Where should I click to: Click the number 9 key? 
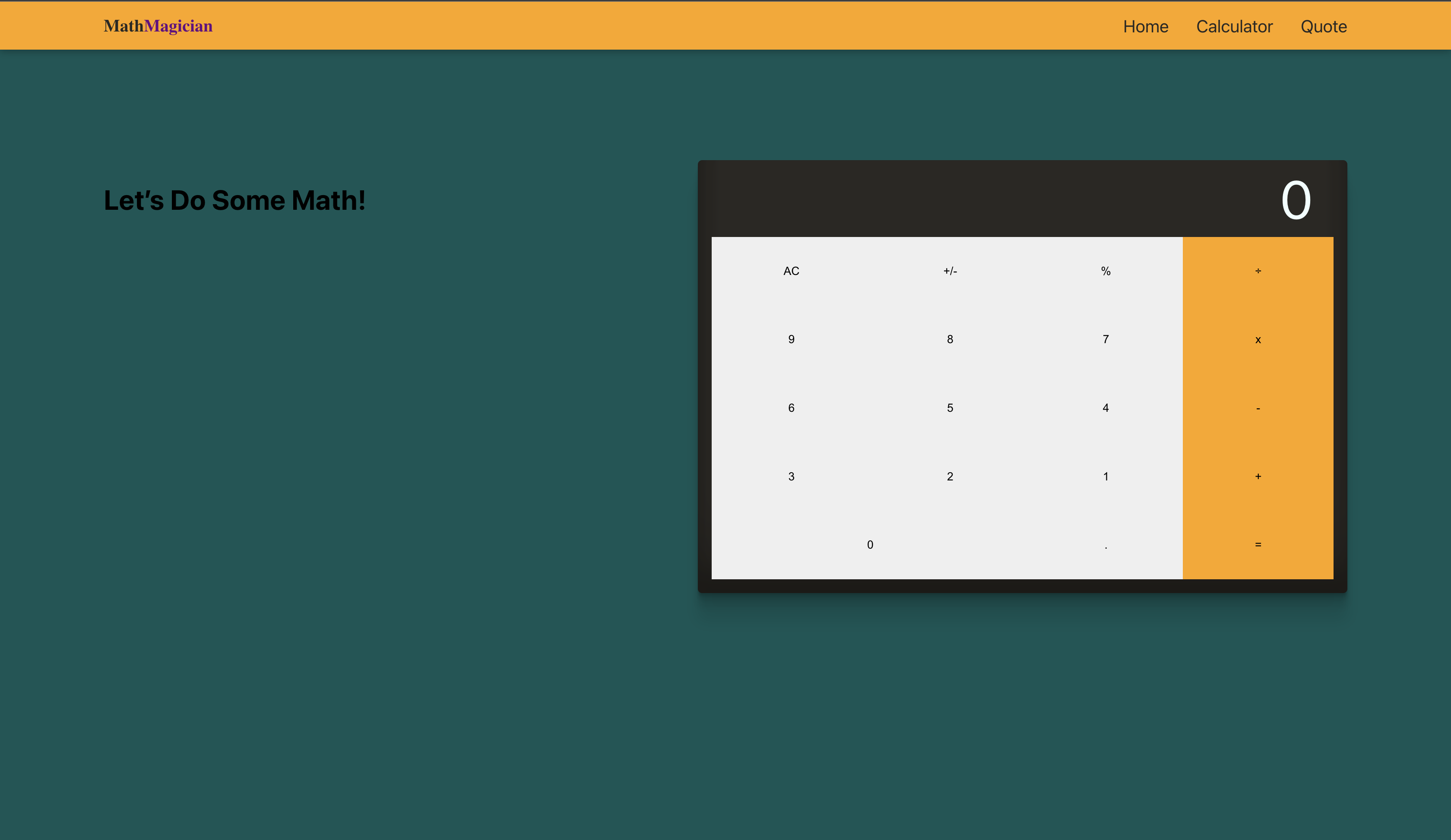pos(791,339)
